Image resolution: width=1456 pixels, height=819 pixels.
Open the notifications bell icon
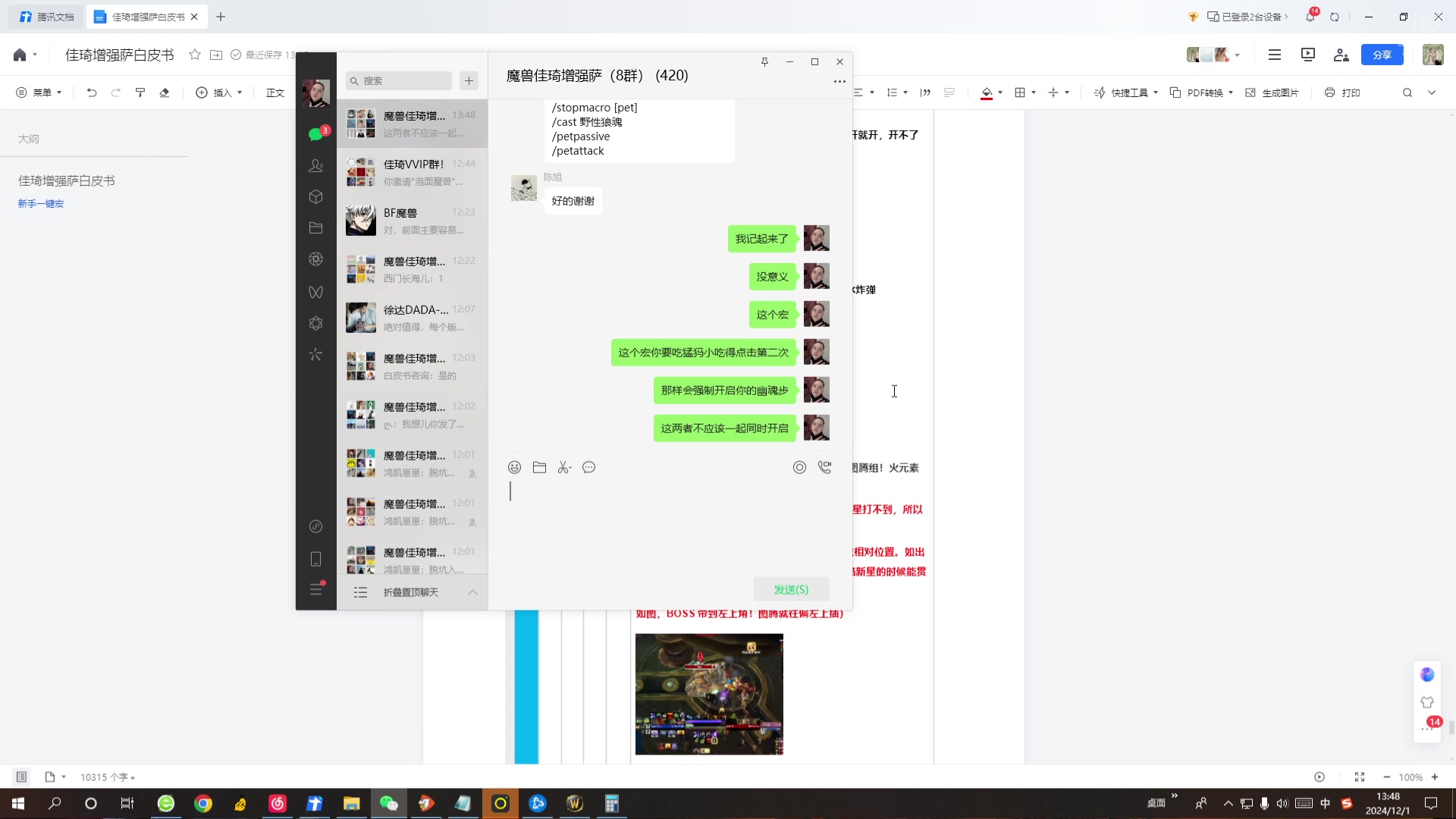[1310, 16]
